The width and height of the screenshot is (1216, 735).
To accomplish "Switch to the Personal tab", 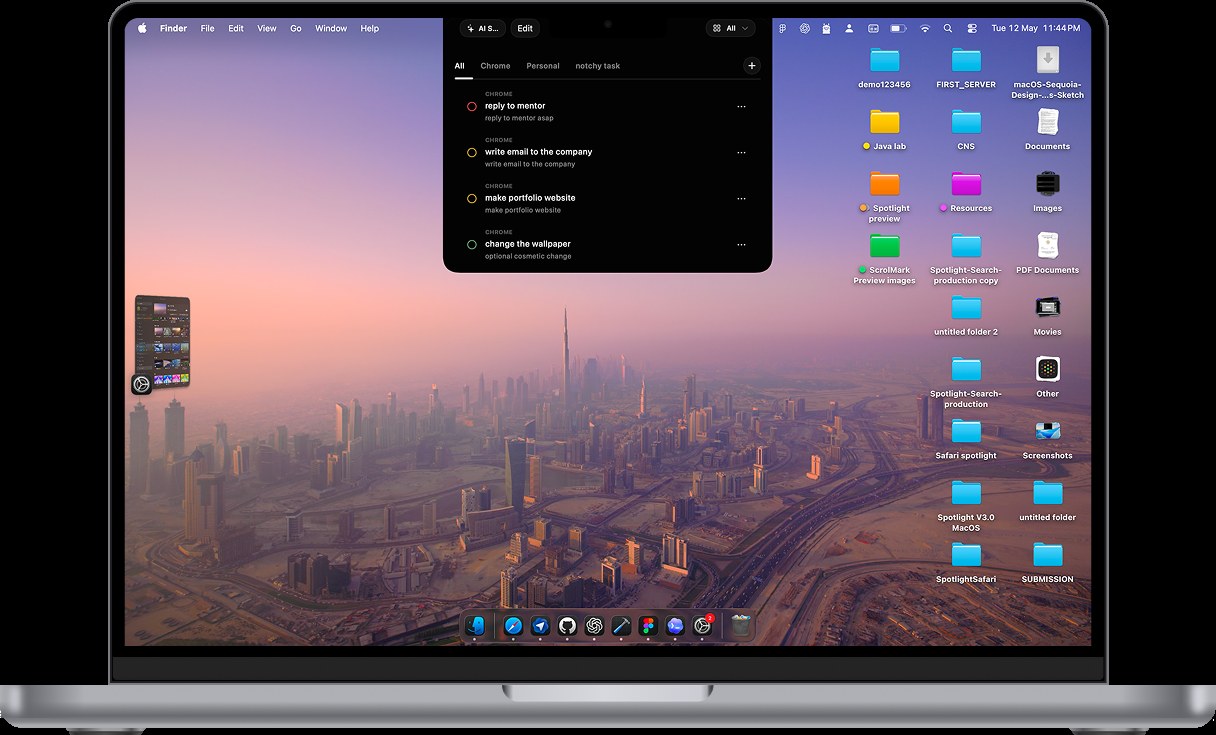I will tap(543, 66).
